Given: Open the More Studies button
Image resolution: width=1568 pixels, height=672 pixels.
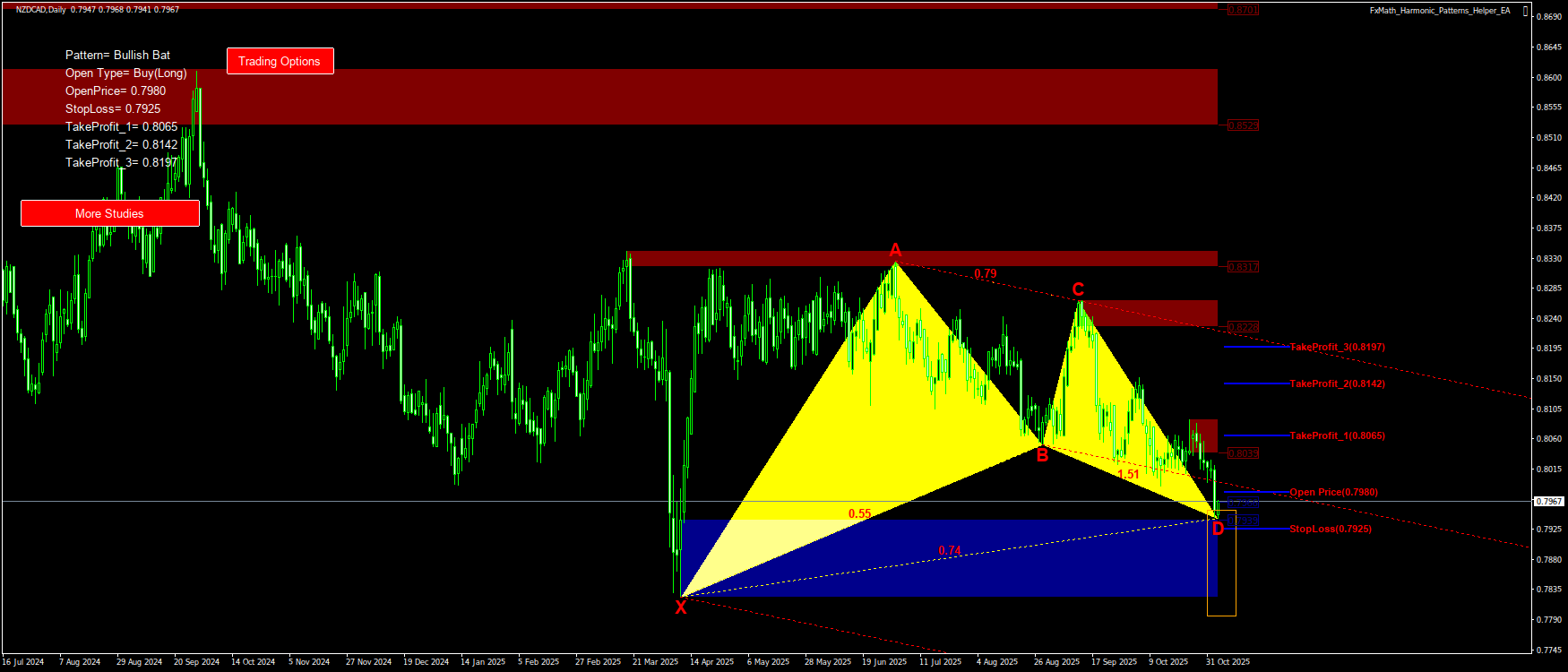Looking at the screenshot, I should (x=109, y=213).
